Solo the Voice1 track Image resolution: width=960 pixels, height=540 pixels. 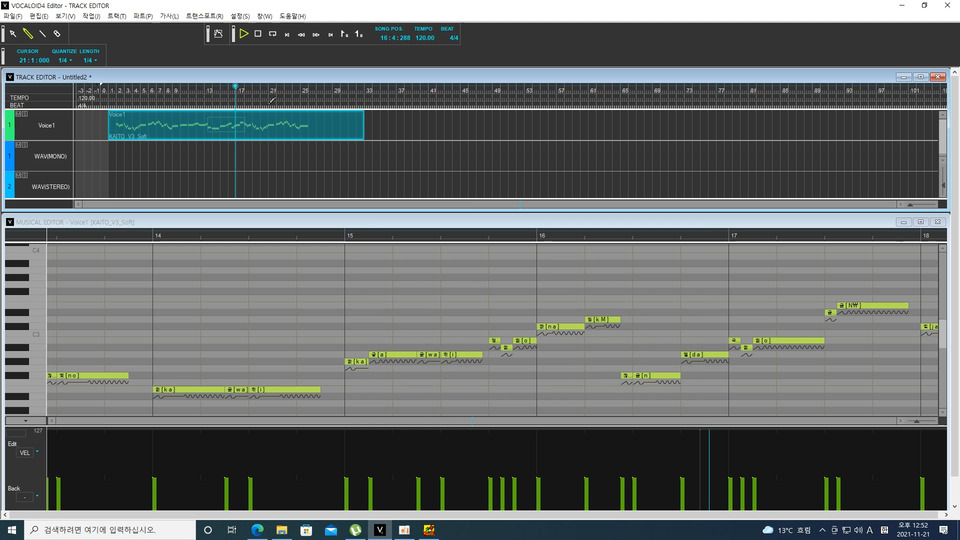tap(25, 114)
